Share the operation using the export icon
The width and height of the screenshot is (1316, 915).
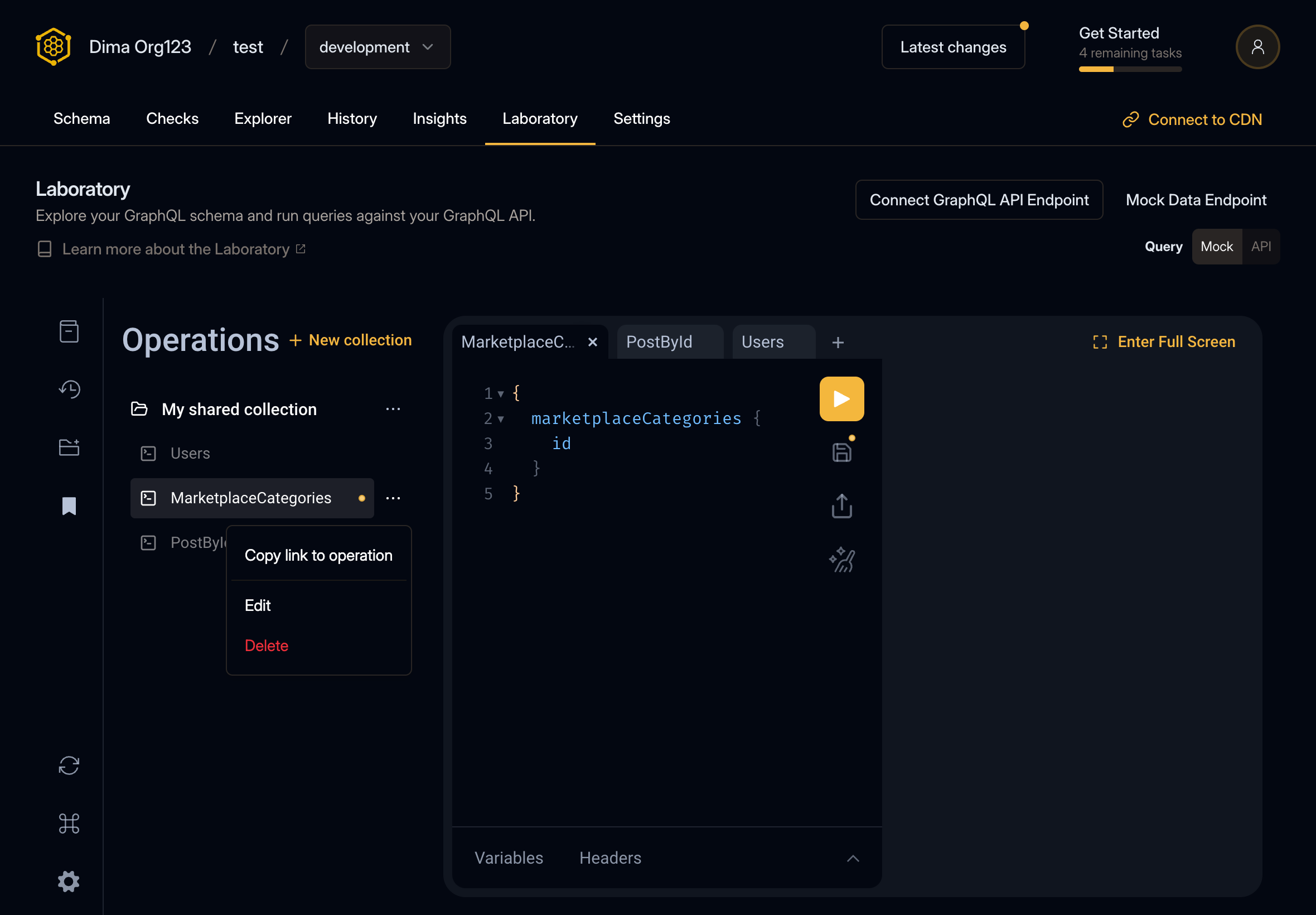point(840,505)
